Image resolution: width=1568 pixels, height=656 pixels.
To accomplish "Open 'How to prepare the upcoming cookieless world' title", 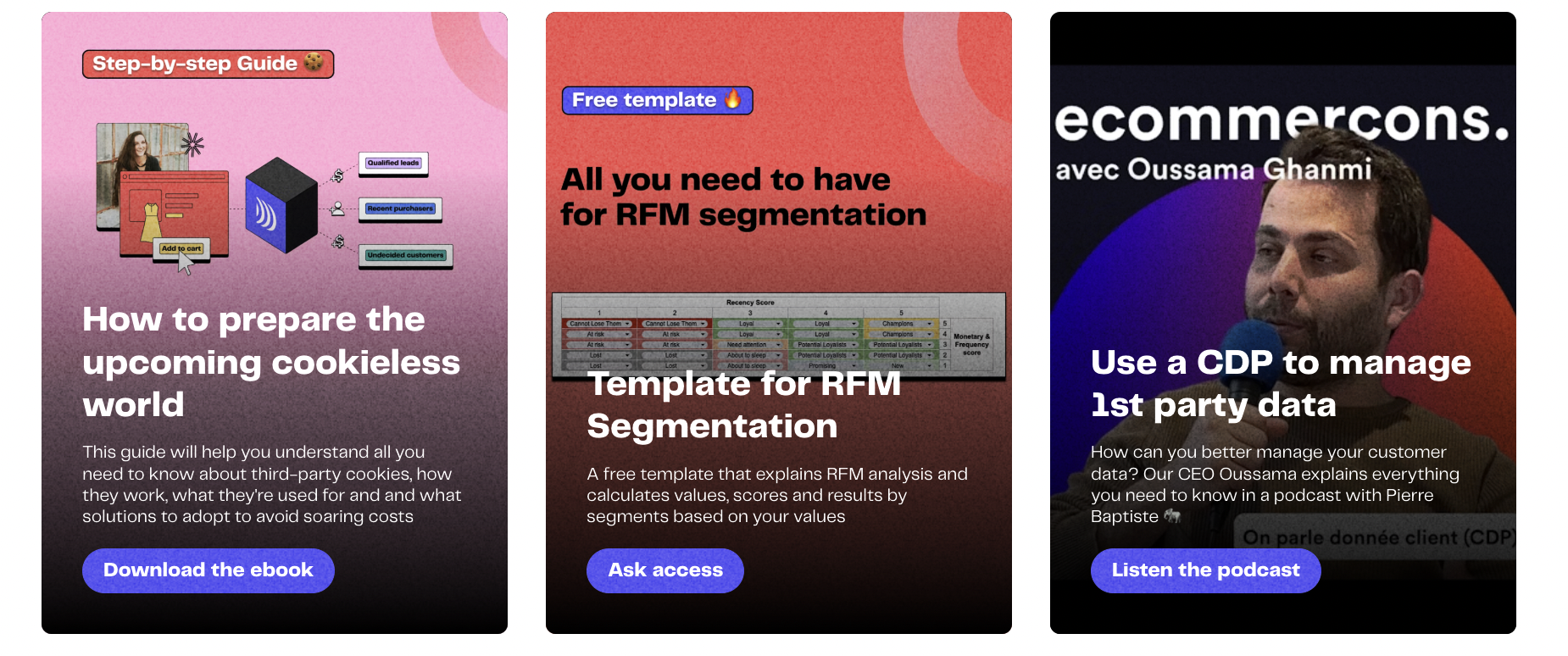I will (x=271, y=362).
